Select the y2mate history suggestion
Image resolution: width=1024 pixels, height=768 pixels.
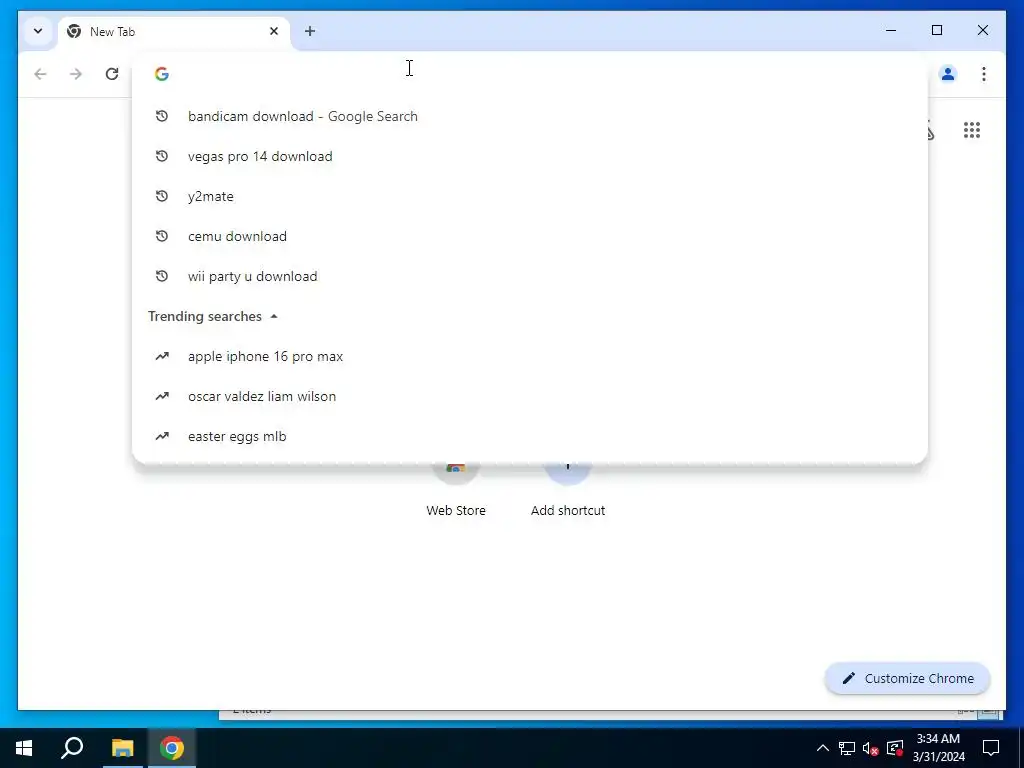pyautogui.click(x=530, y=196)
